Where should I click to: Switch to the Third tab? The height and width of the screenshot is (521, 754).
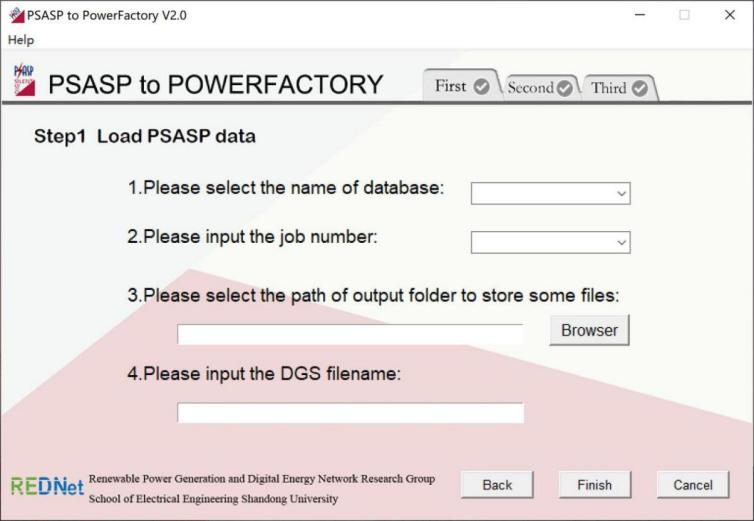pos(618,88)
